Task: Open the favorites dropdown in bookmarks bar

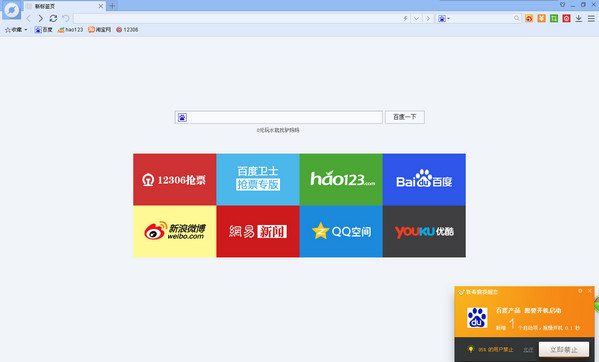Action: click(16, 29)
